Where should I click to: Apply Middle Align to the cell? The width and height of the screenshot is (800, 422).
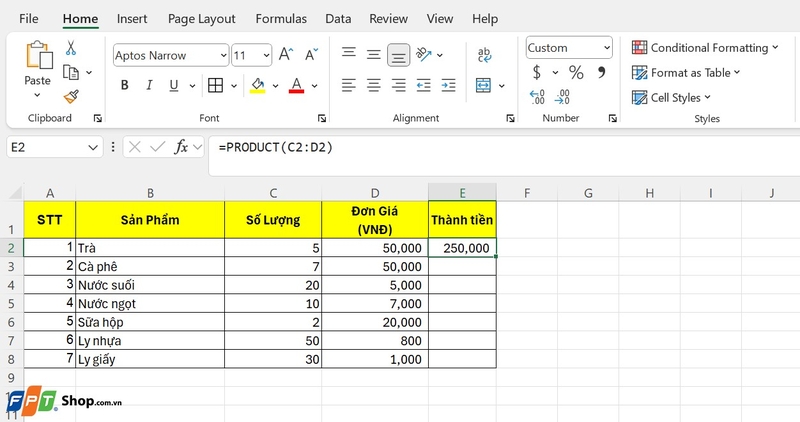(x=373, y=55)
